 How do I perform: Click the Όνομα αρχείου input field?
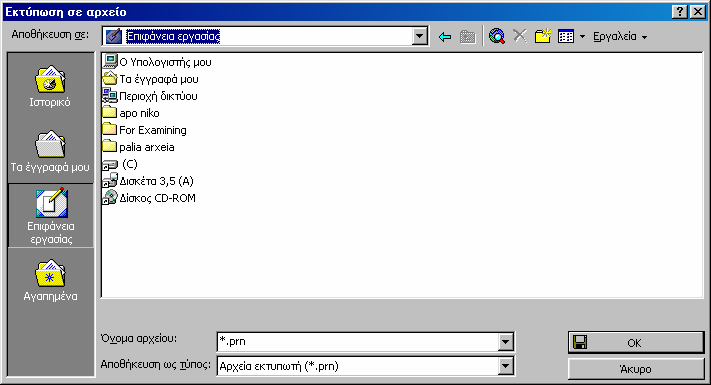(358, 341)
